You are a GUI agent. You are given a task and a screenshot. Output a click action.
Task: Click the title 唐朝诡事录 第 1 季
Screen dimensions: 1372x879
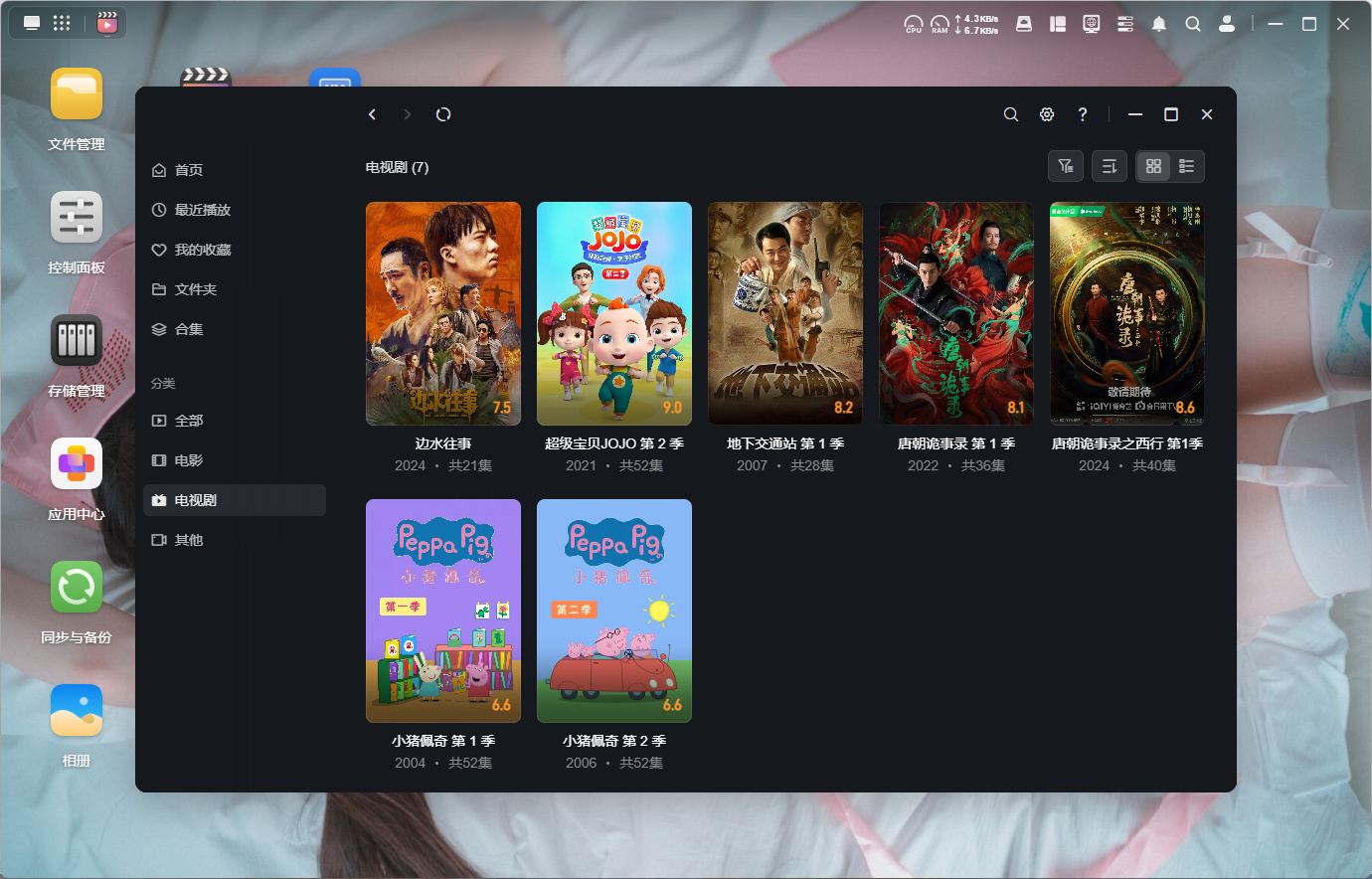pos(956,443)
